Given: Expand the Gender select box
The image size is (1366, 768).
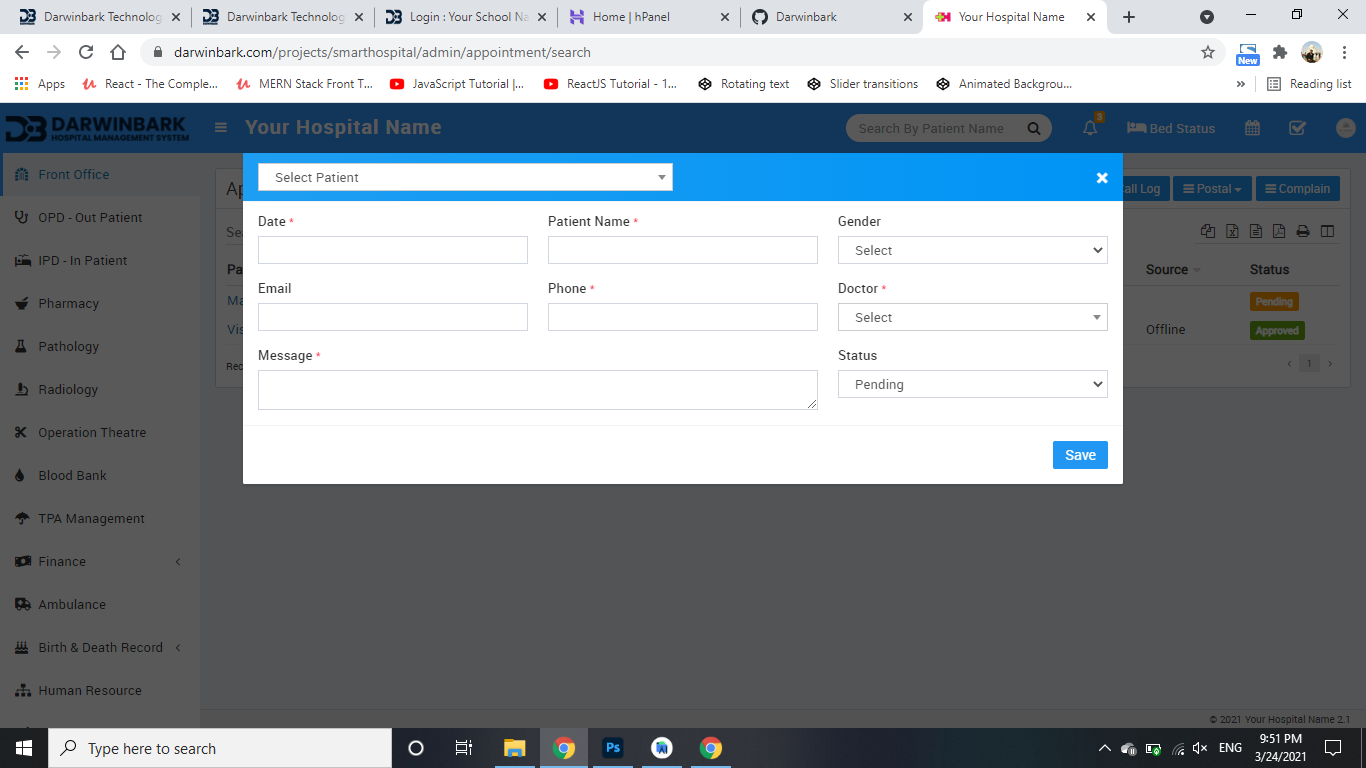Looking at the screenshot, I should 972,250.
